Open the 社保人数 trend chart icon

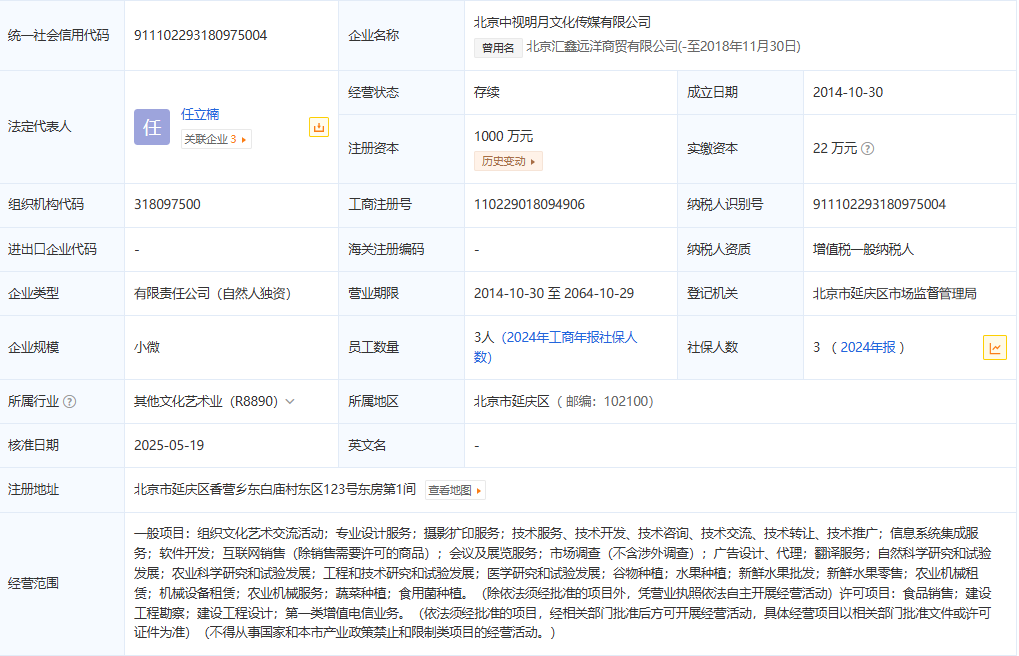[994, 347]
